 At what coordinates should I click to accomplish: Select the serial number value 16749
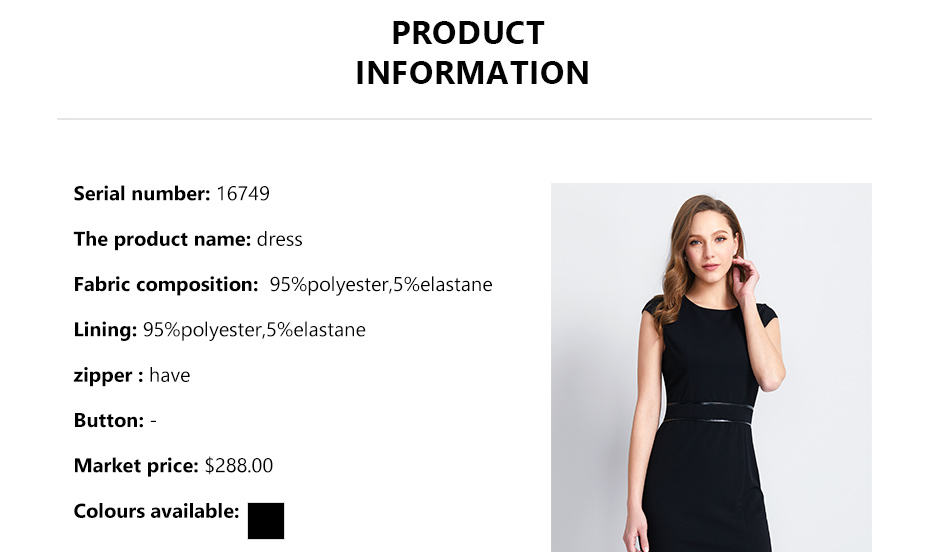[x=243, y=194]
